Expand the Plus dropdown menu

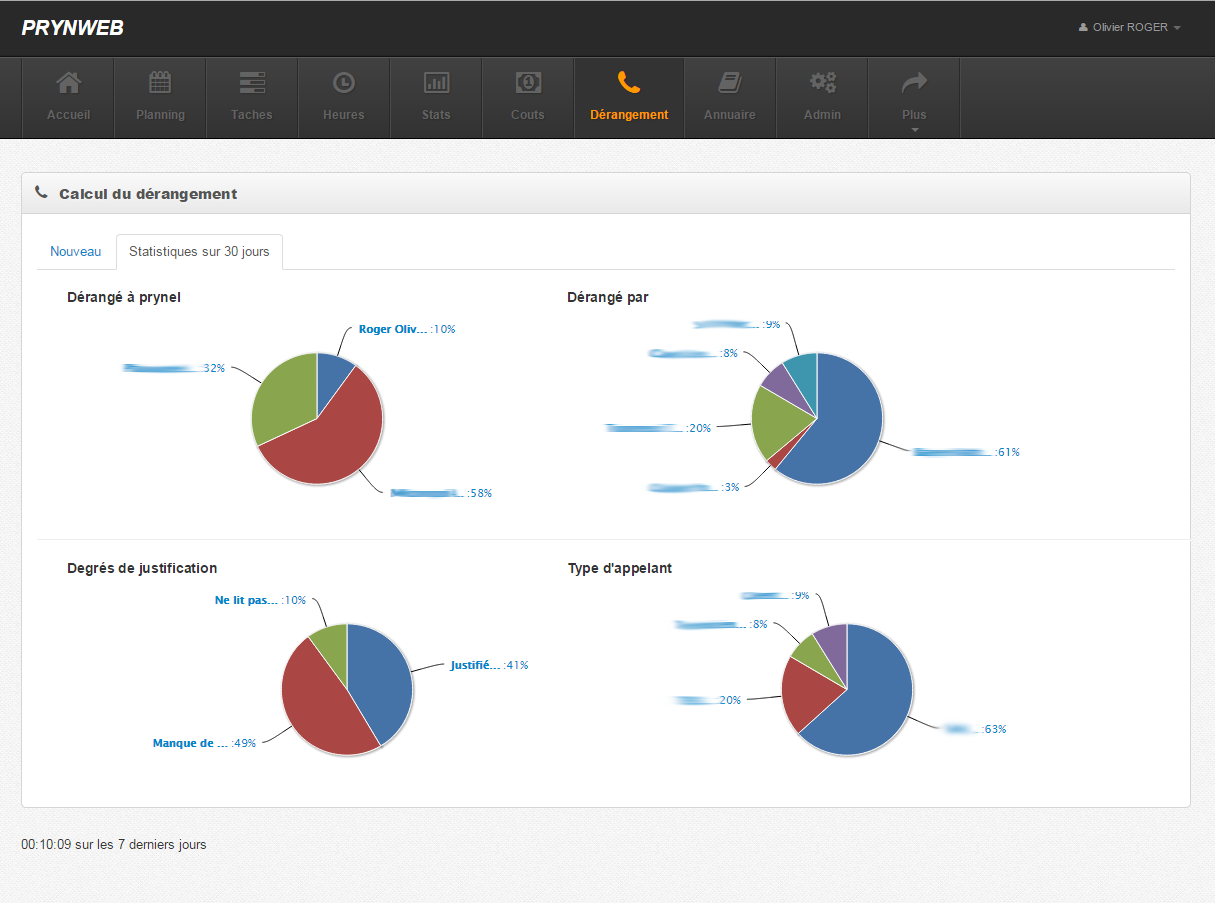(x=914, y=98)
